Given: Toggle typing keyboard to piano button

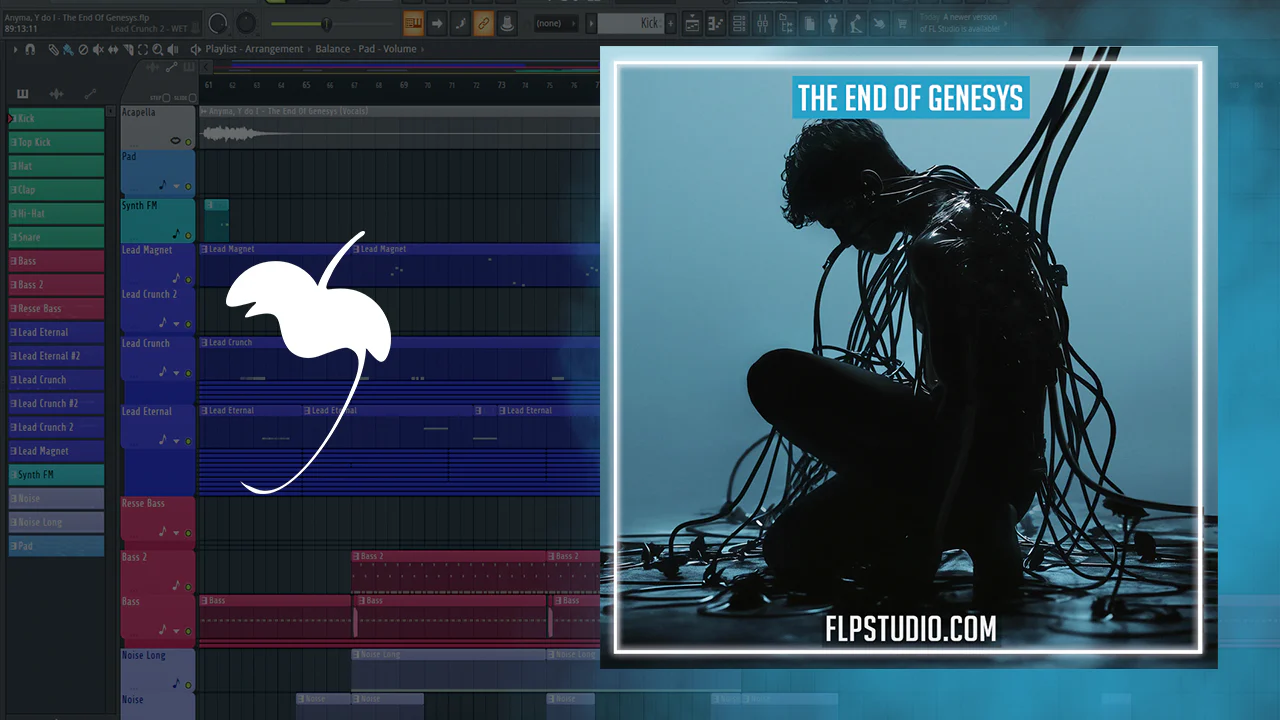Looking at the screenshot, I should tap(413, 23).
